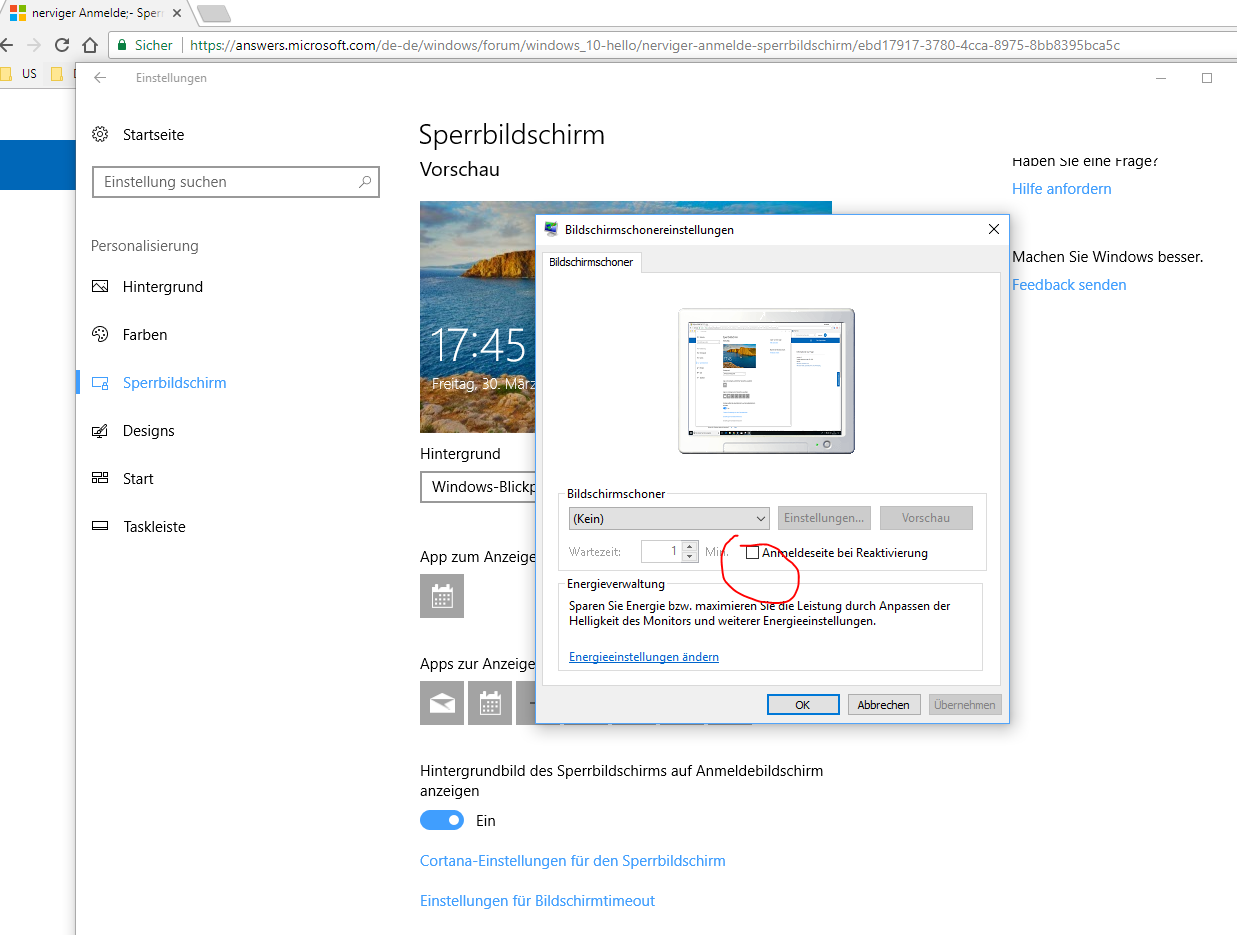
Task: Open Feedback senden link
Action: tap(1069, 285)
